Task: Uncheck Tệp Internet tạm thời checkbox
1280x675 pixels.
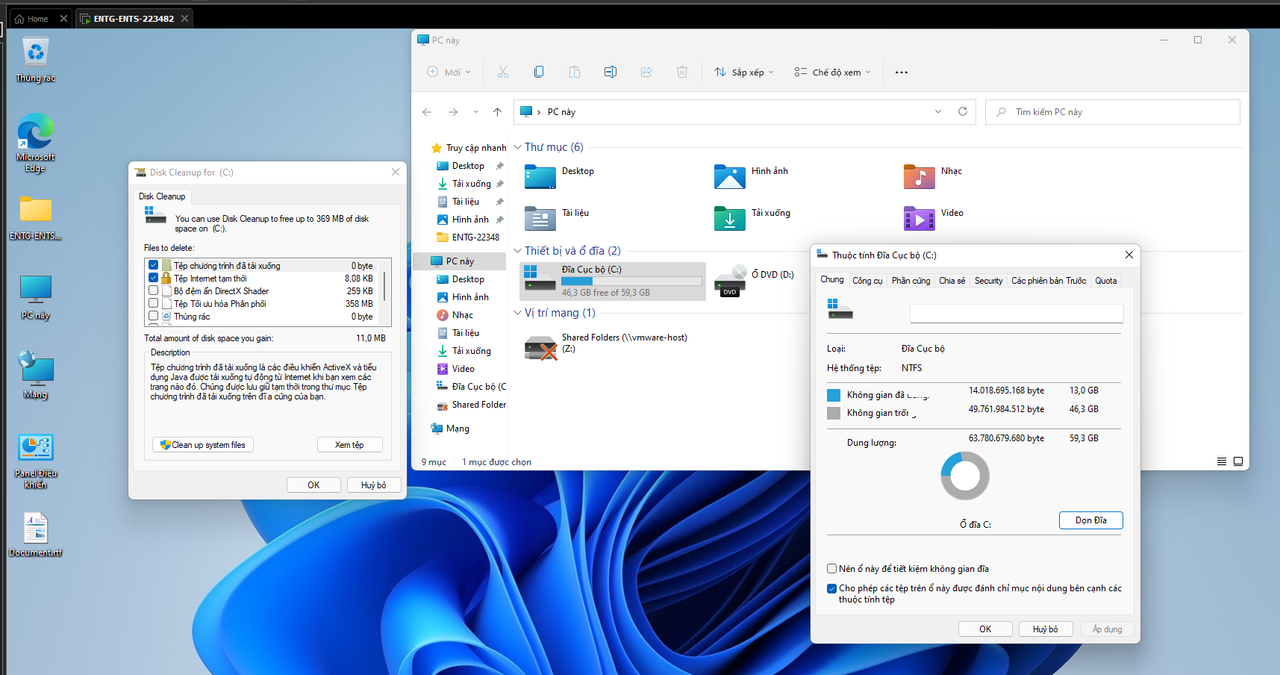Action: click(x=153, y=278)
